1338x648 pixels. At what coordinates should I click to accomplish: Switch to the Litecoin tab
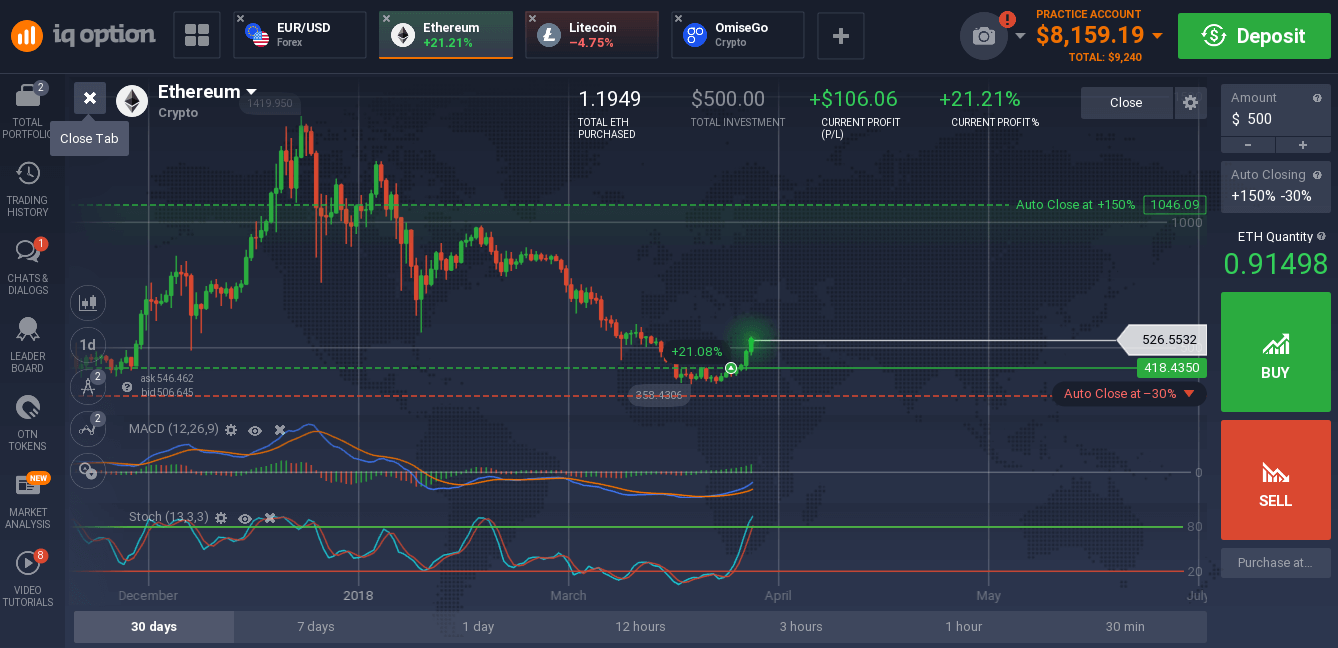coord(592,36)
